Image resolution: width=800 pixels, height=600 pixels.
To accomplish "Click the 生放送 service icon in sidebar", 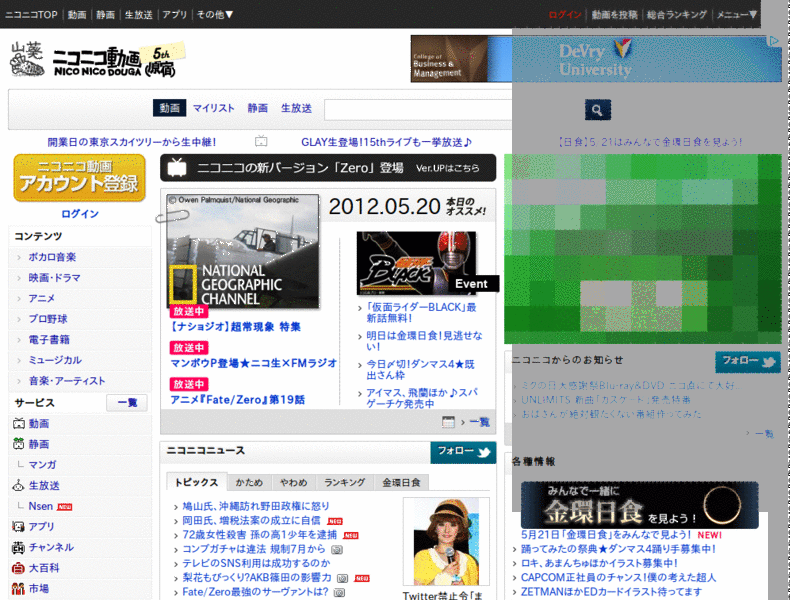I will [18, 485].
